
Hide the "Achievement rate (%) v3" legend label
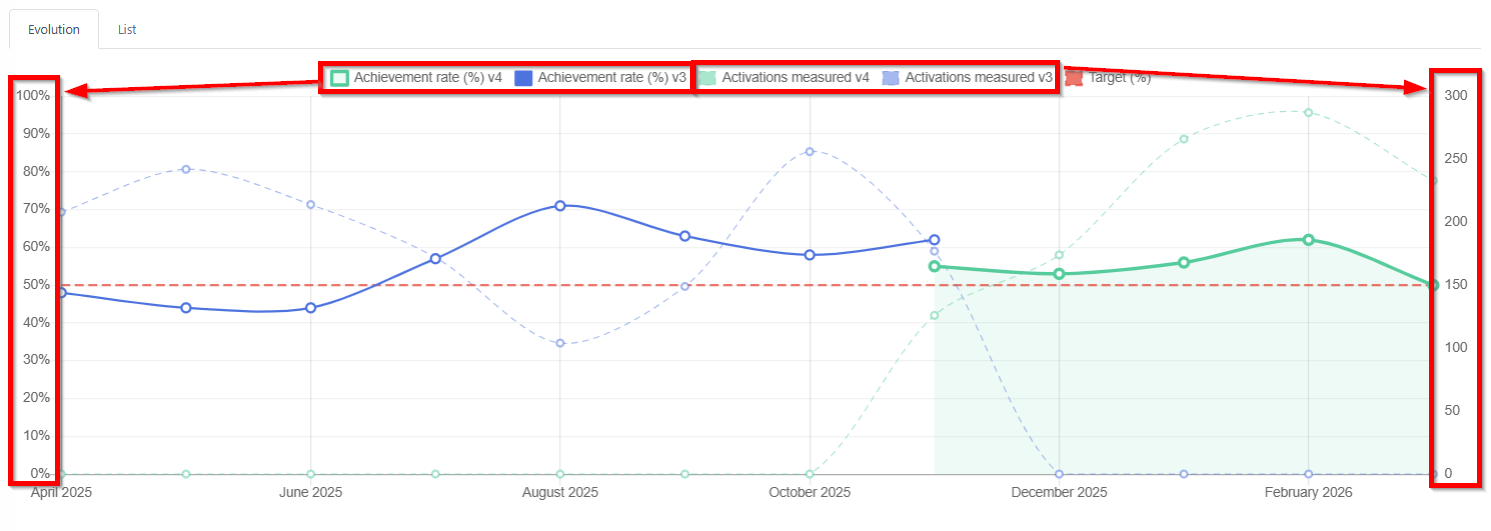[x=611, y=77]
